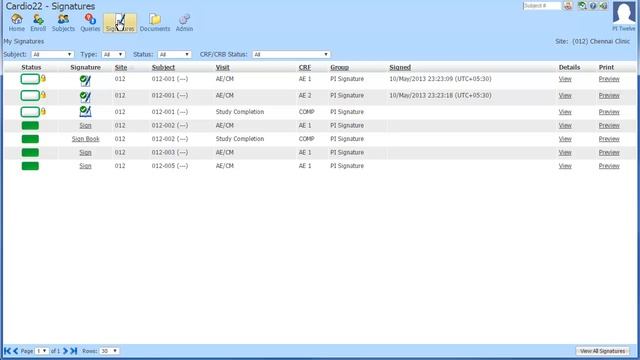Click lock icon on 012-001 AE 1 status
640x360 pixels.
43,78
